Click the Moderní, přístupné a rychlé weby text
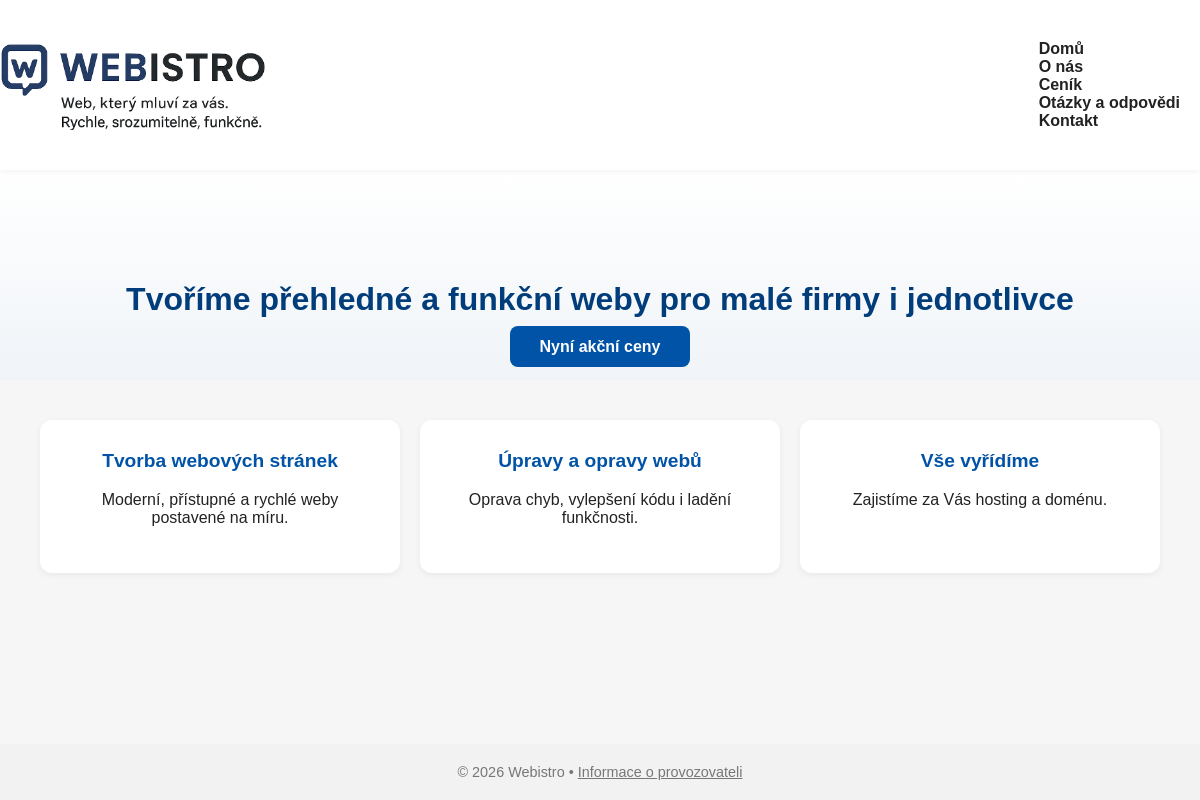The width and height of the screenshot is (1200, 800). coord(219,508)
